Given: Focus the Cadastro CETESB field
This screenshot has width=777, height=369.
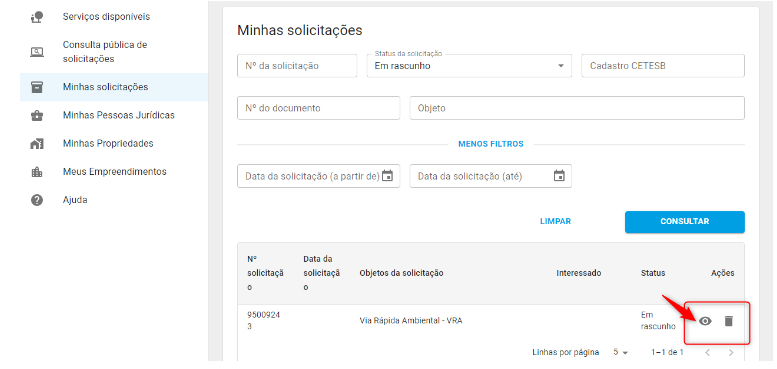Looking at the screenshot, I should 663,66.
